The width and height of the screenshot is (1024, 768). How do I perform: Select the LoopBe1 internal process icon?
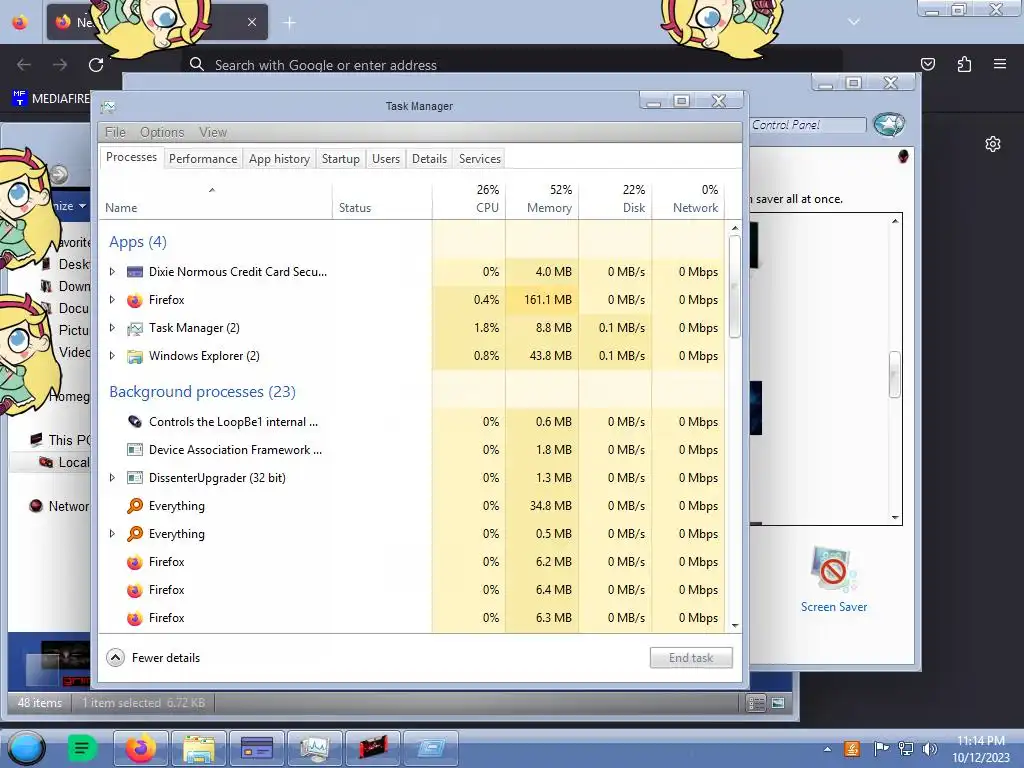[135, 422]
